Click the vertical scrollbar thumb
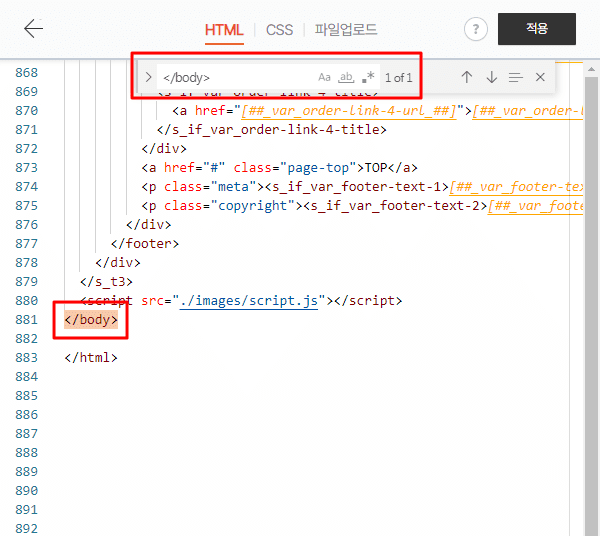The width and height of the screenshot is (600, 536). [x=591, y=306]
